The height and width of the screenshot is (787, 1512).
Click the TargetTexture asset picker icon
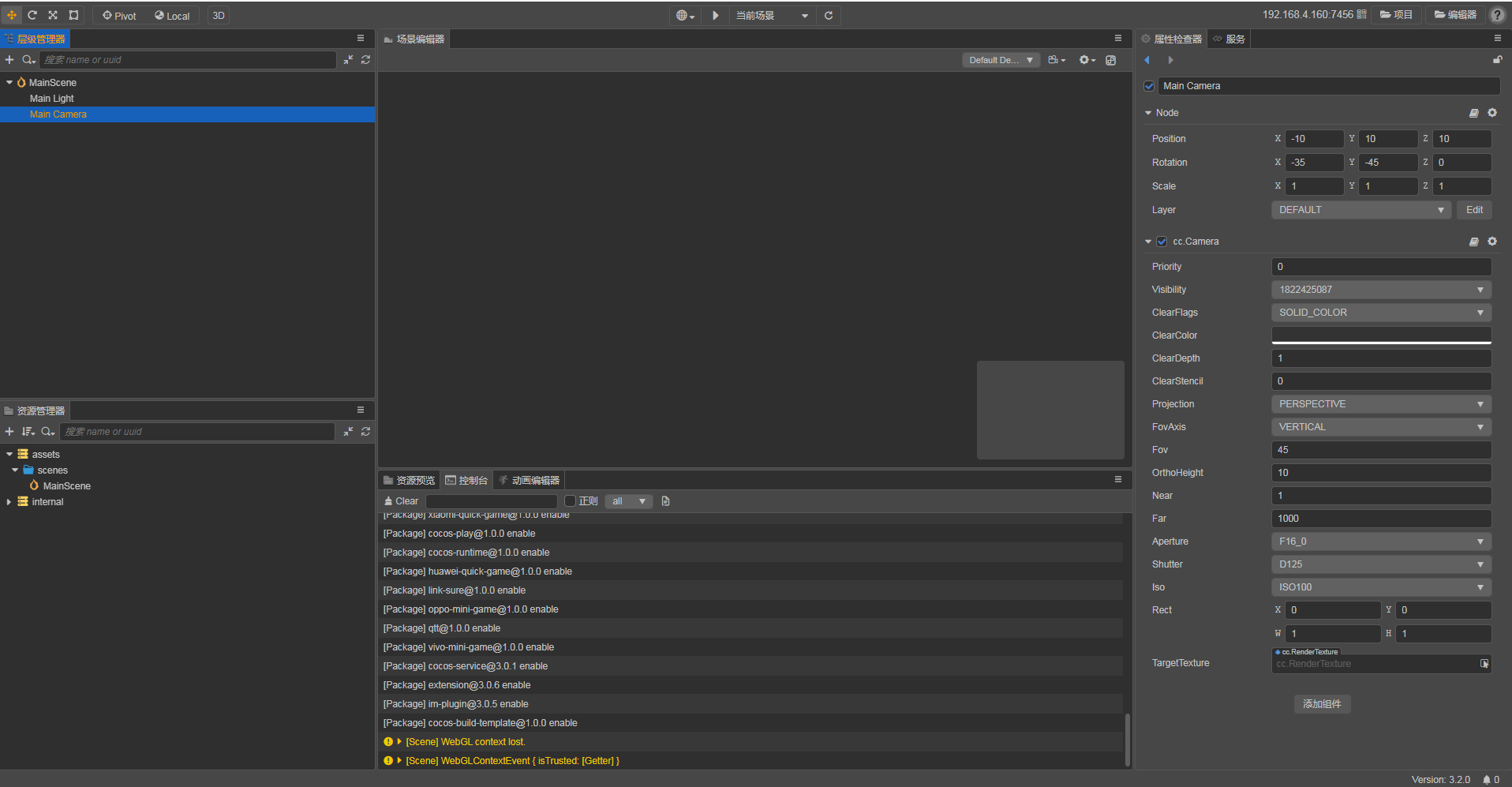click(x=1484, y=664)
